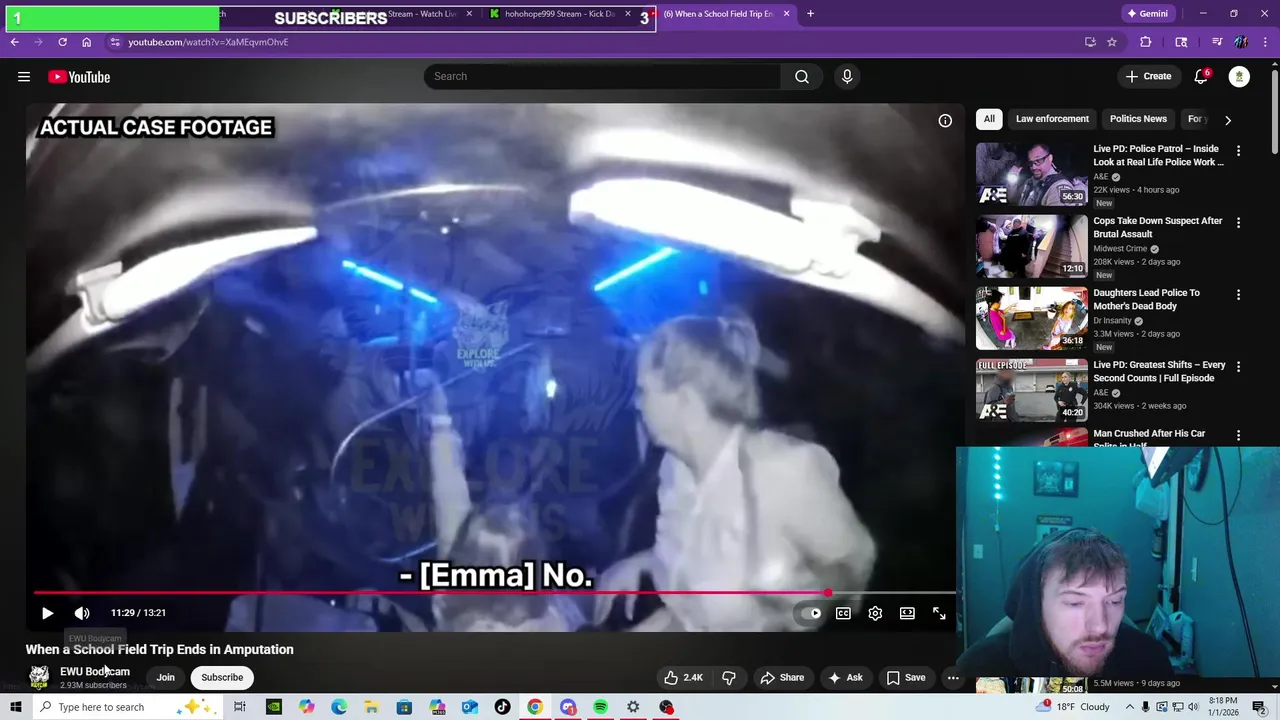Screen dimensions: 1280x720
Task: Bookmark this page with star
Action: click(x=1112, y=42)
